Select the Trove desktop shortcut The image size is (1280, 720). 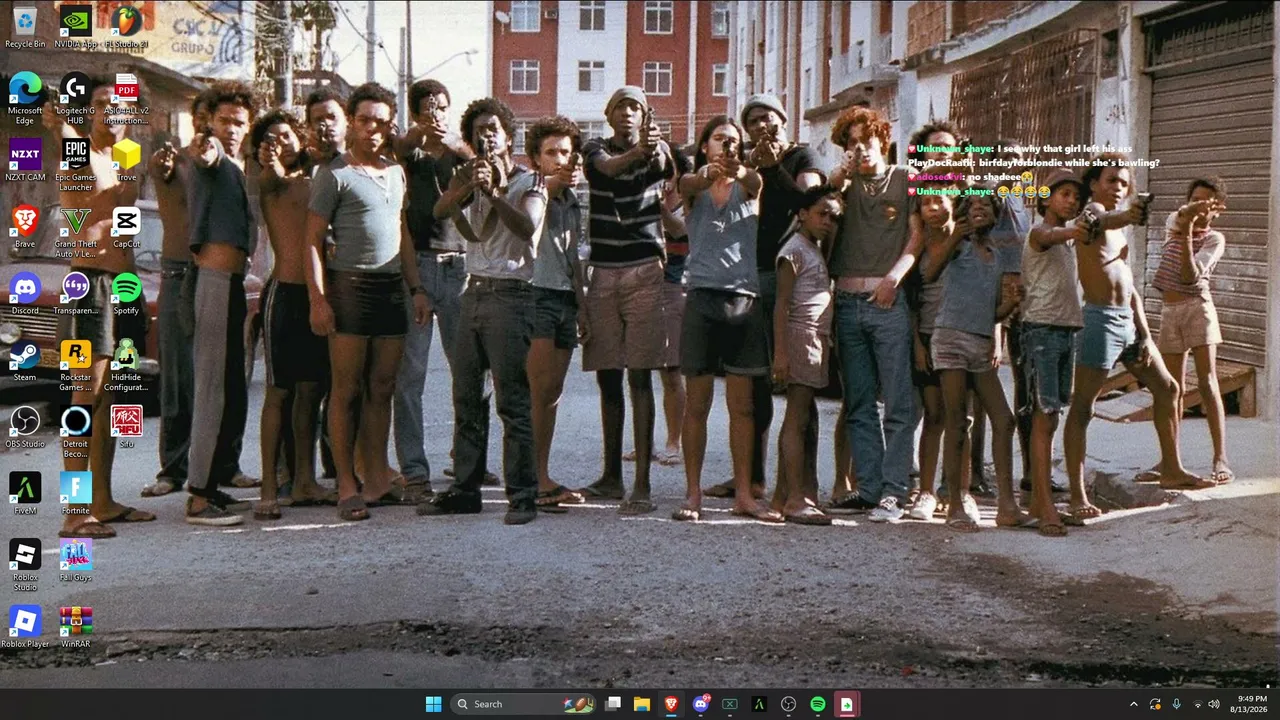click(x=126, y=160)
